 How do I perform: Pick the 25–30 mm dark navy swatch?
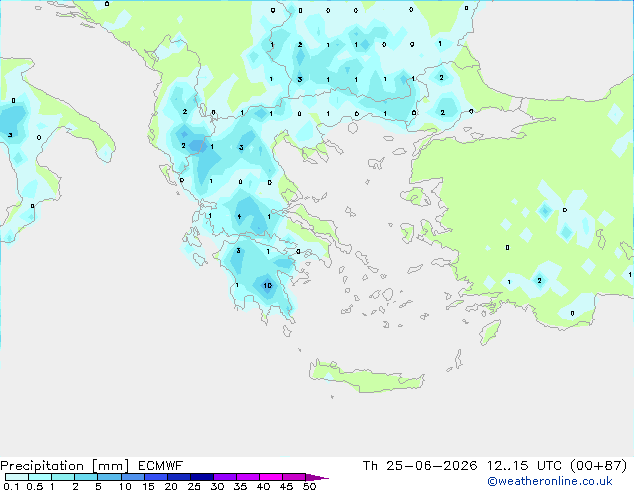(201, 477)
